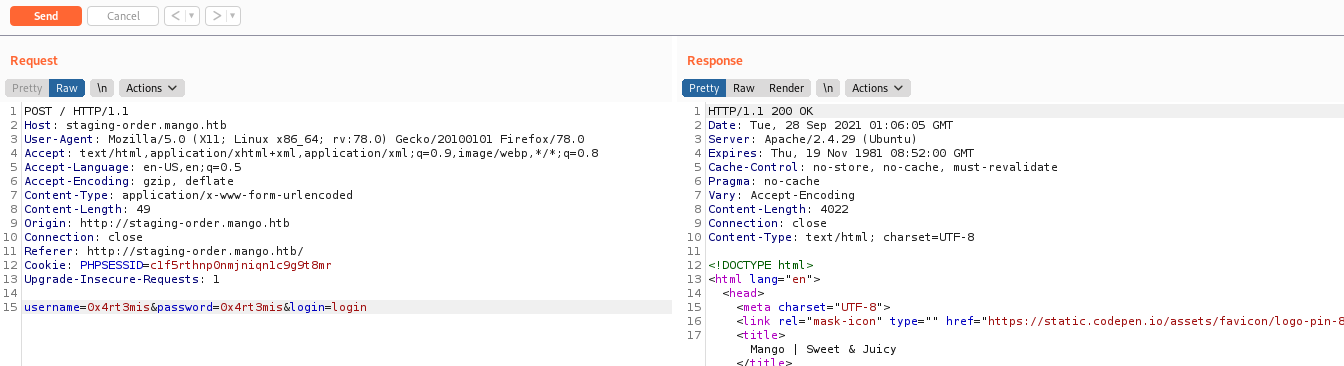
Task: Click the 'Server: Apache/2.4.29 (Ubuntu)' line
Action: point(813,139)
